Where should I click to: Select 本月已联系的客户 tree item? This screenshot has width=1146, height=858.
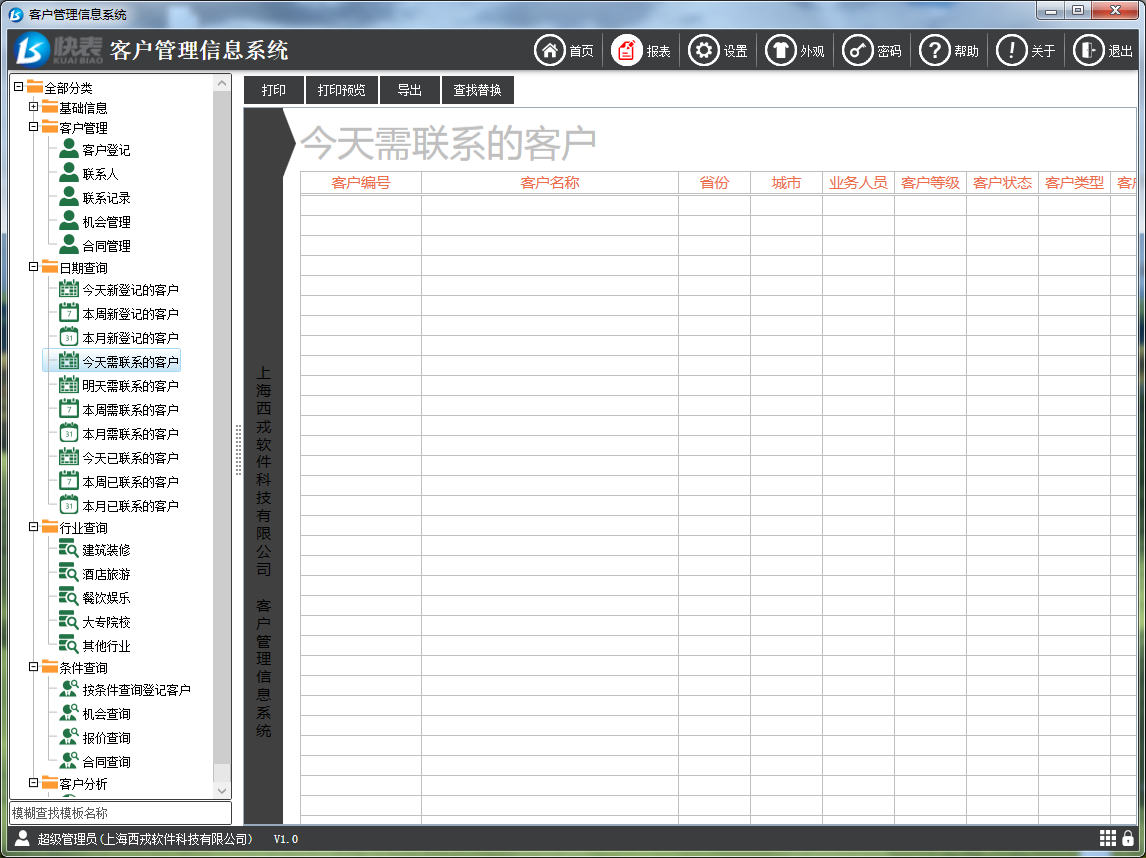(130, 506)
